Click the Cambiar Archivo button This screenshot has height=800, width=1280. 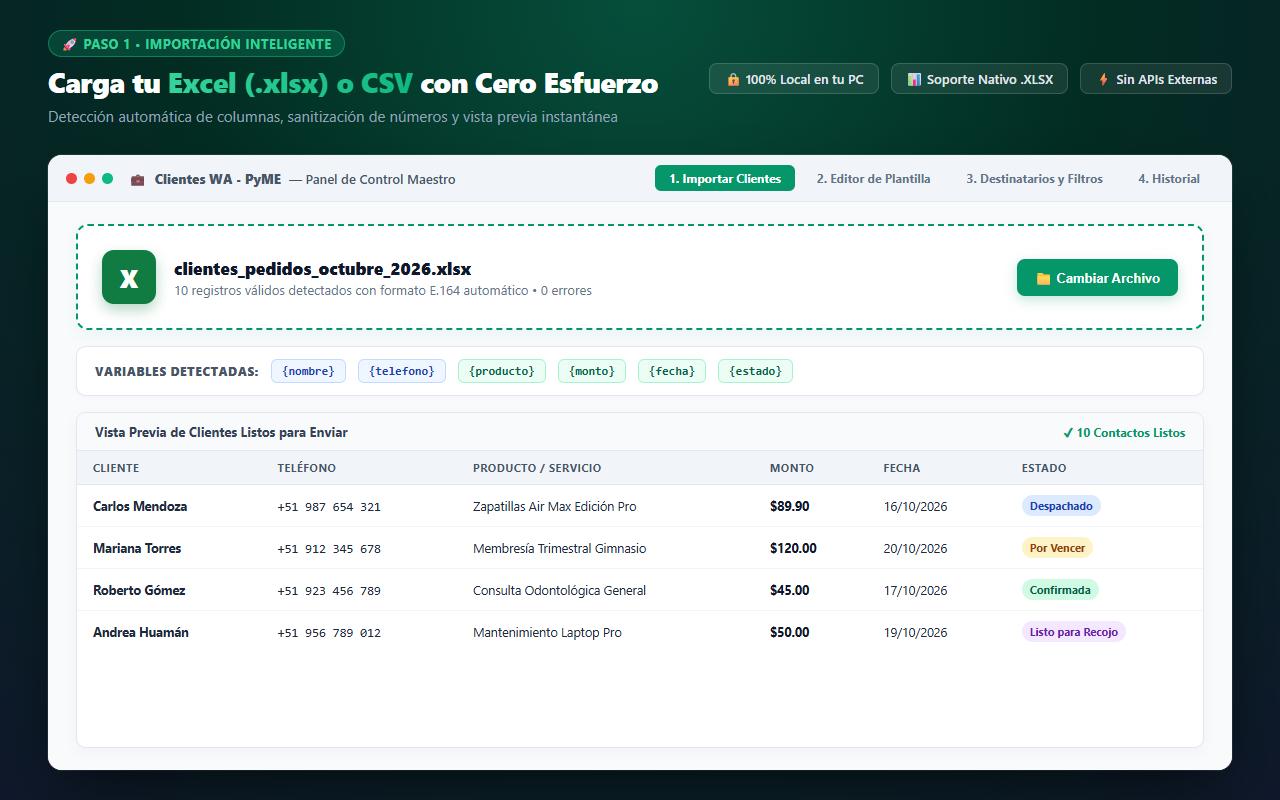(1097, 278)
